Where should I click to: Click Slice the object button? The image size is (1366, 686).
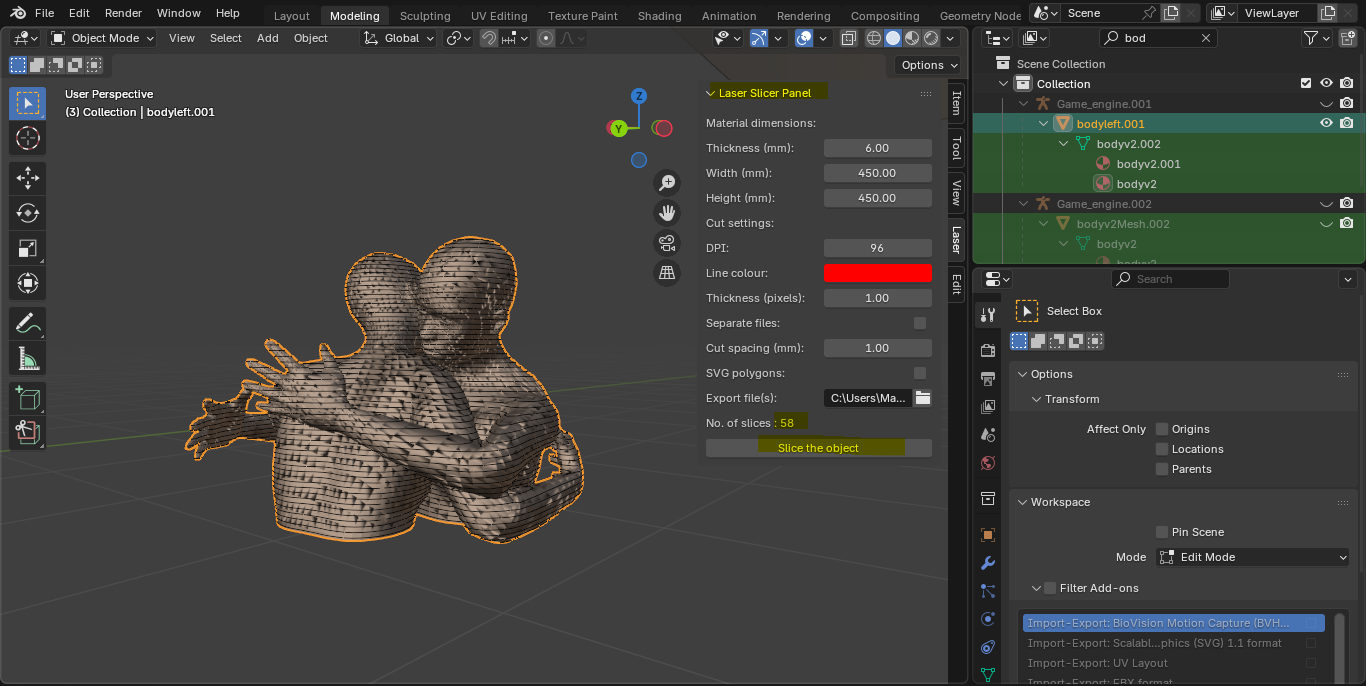(x=818, y=448)
